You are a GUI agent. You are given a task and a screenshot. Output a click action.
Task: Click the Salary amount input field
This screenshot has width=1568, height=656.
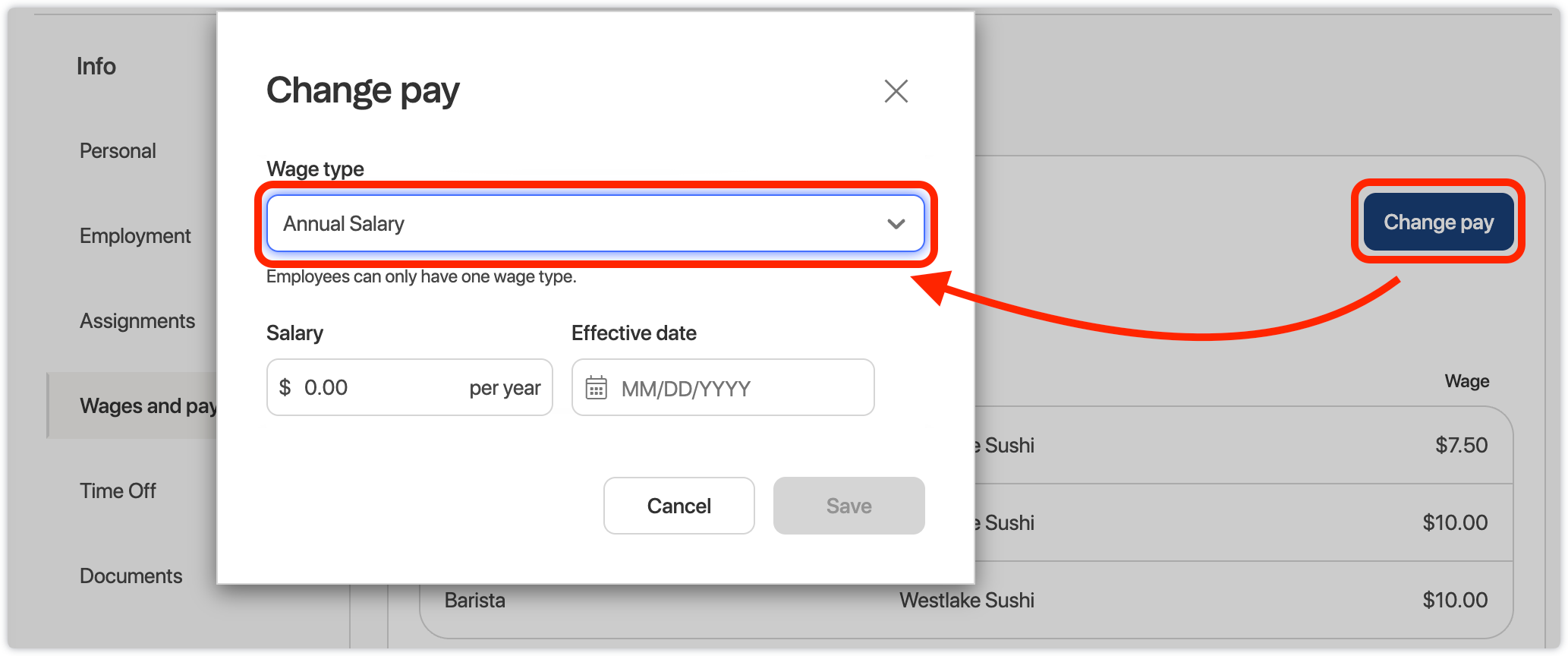pos(379,388)
